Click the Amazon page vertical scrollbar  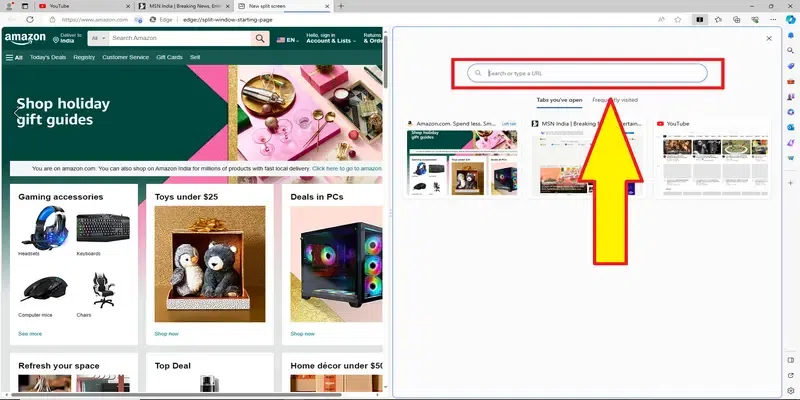386,61
